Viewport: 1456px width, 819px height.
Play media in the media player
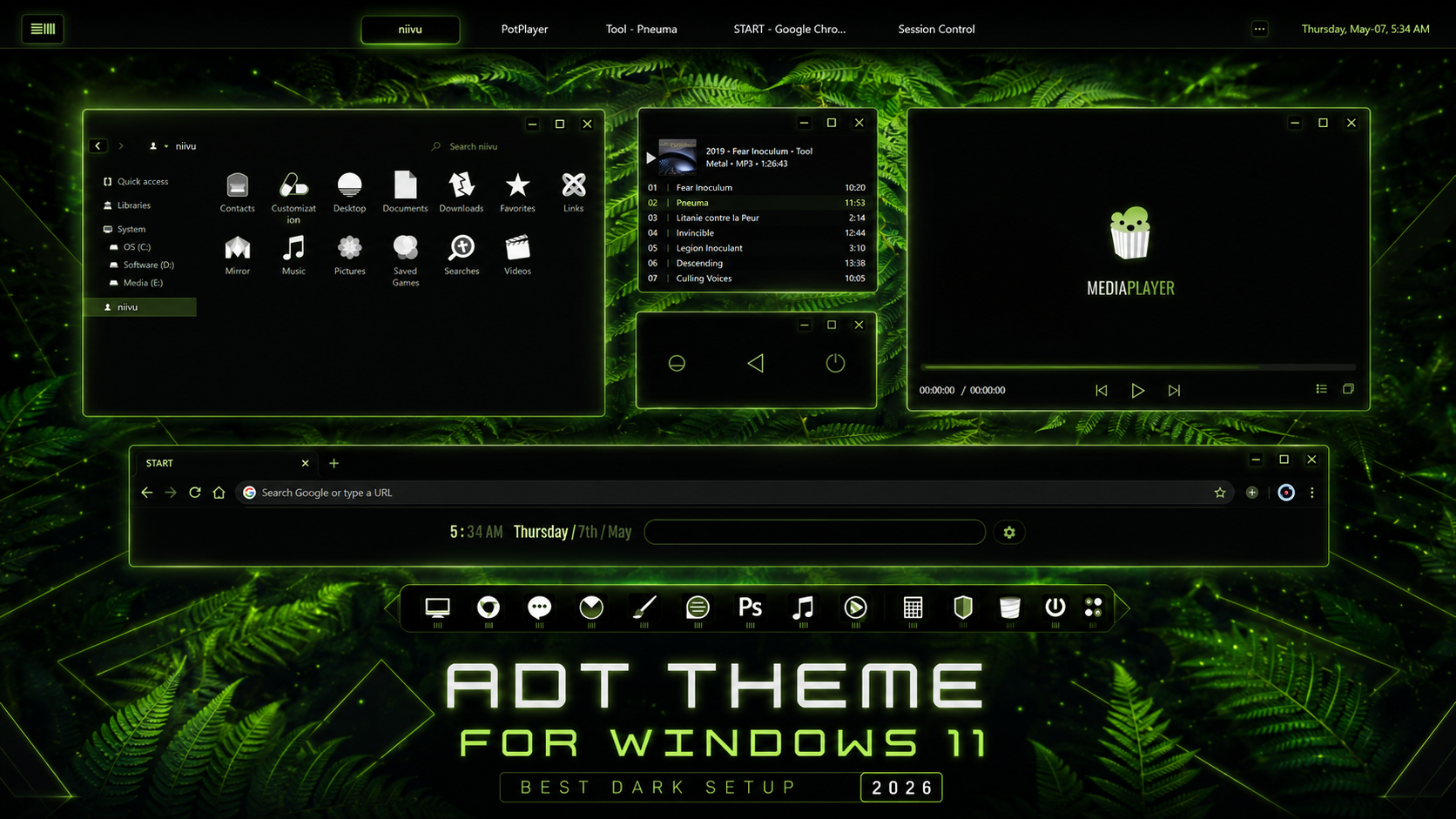click(x=1137, y=390)
